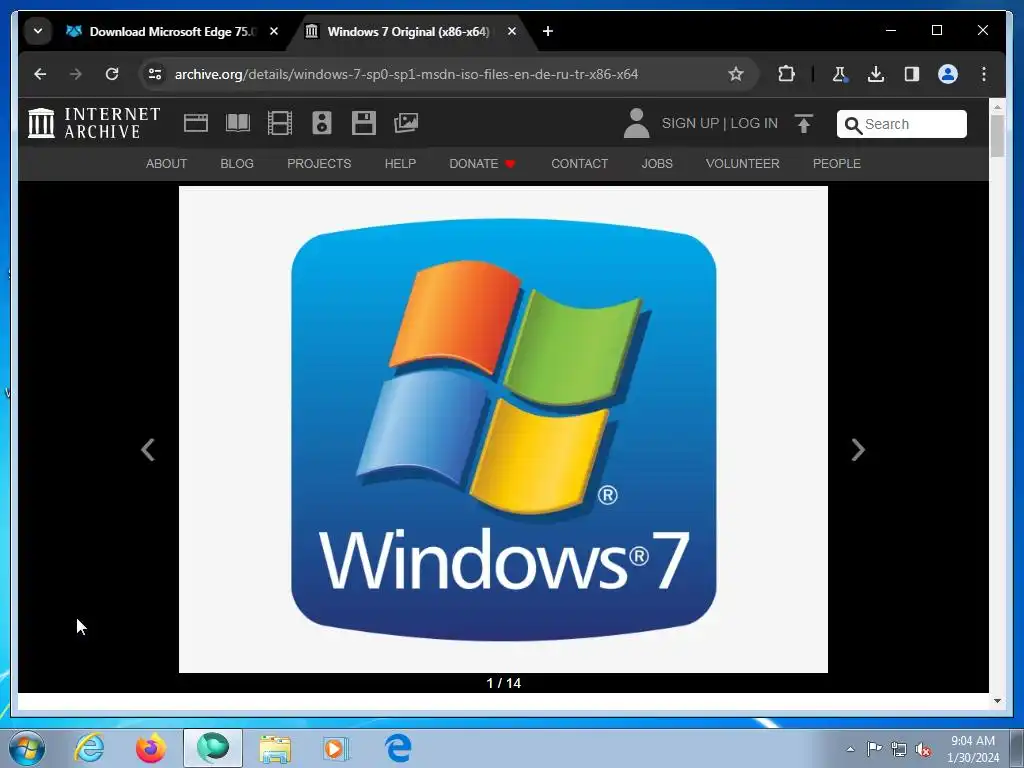Open the Audio speaker icon
Viewport: 1024px width, 768px height.
coord(322,123)
